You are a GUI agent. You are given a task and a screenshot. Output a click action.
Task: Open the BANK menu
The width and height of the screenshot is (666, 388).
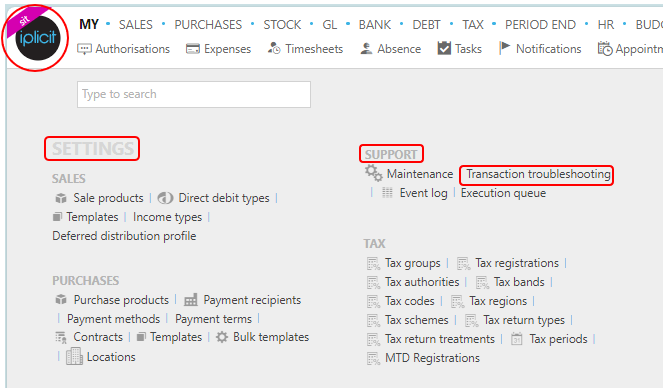375,25
